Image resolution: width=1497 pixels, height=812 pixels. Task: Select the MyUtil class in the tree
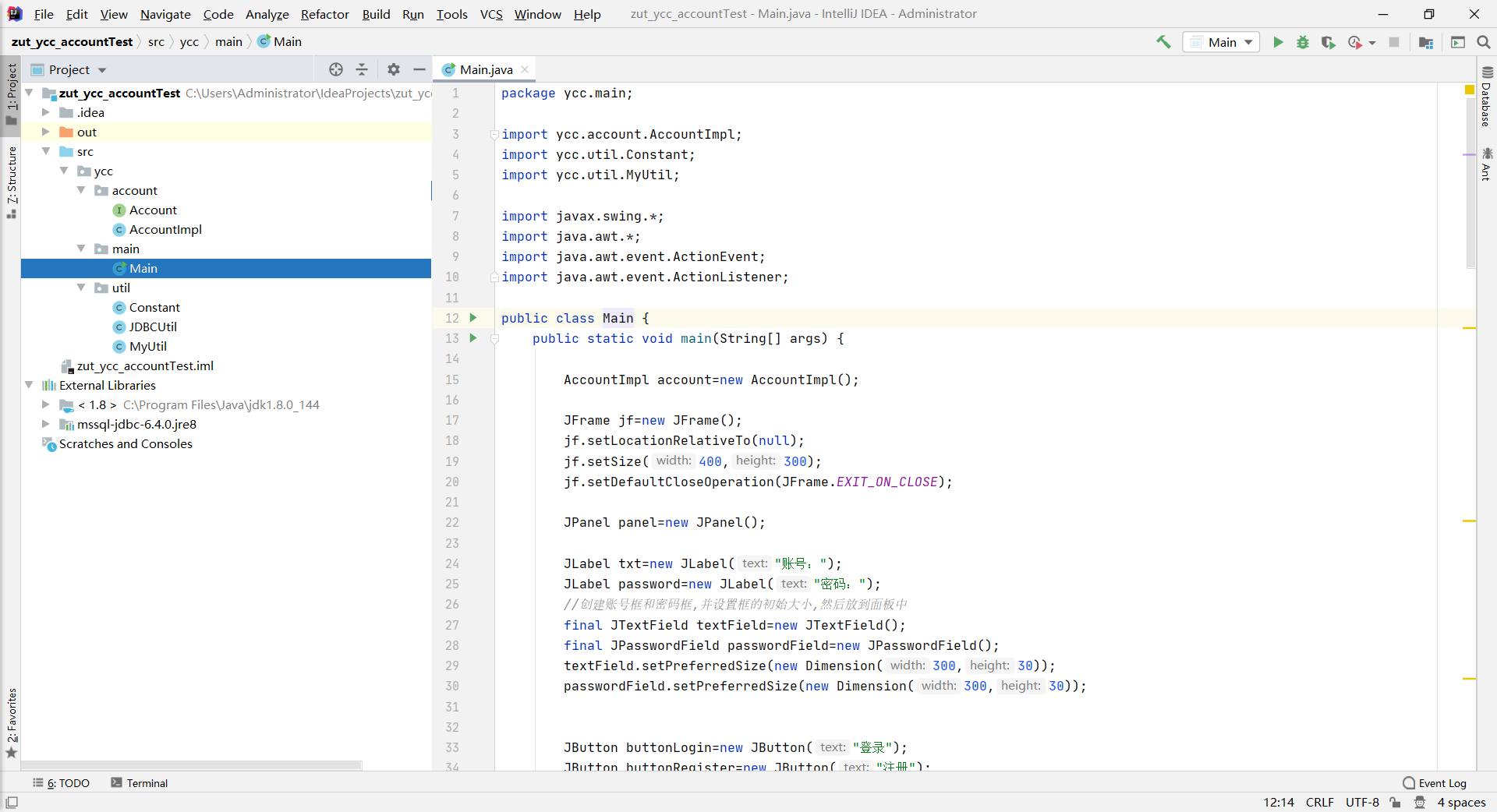[147, 346]
